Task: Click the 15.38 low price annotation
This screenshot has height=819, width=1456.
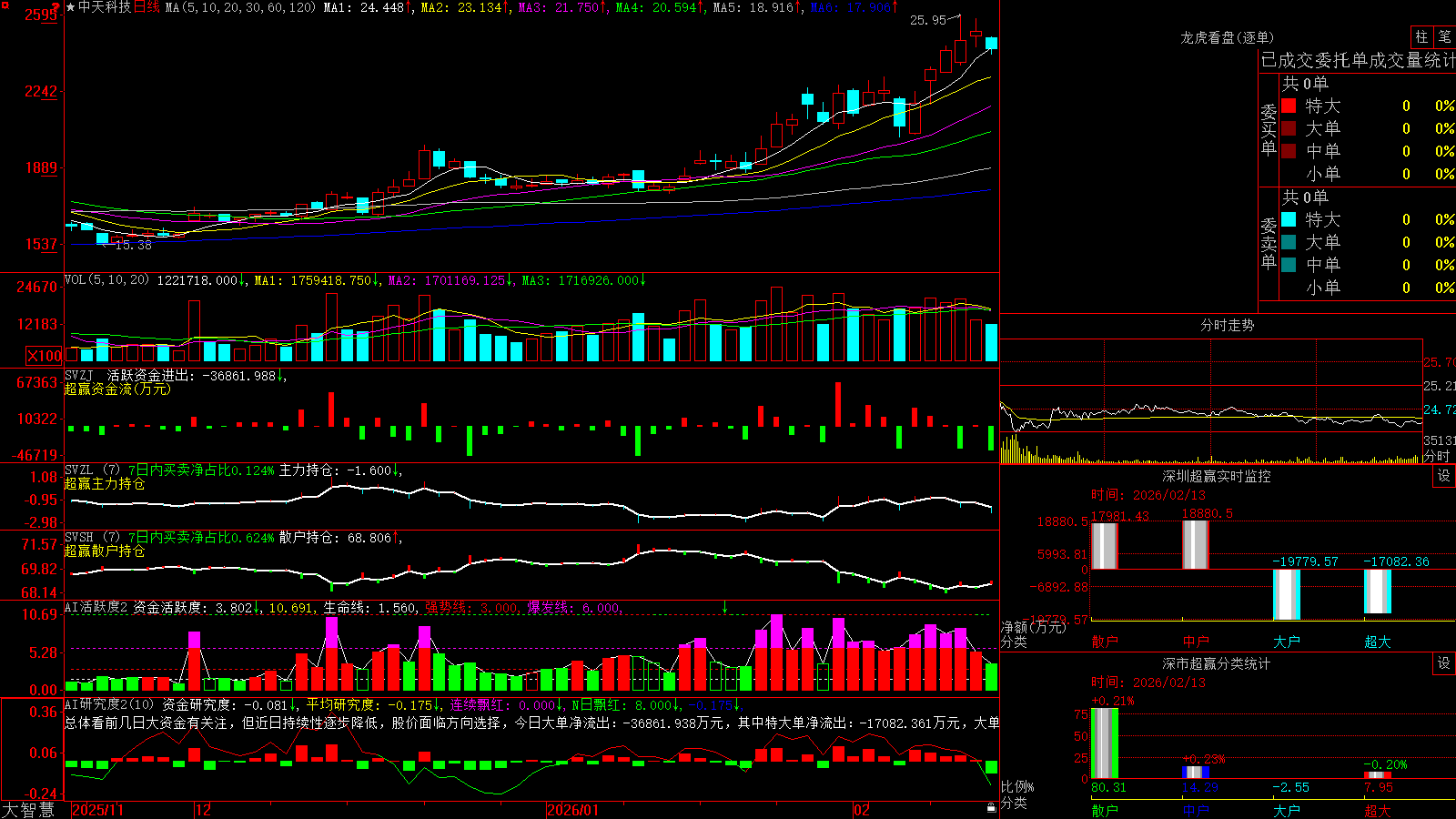Action: point(134,245)
